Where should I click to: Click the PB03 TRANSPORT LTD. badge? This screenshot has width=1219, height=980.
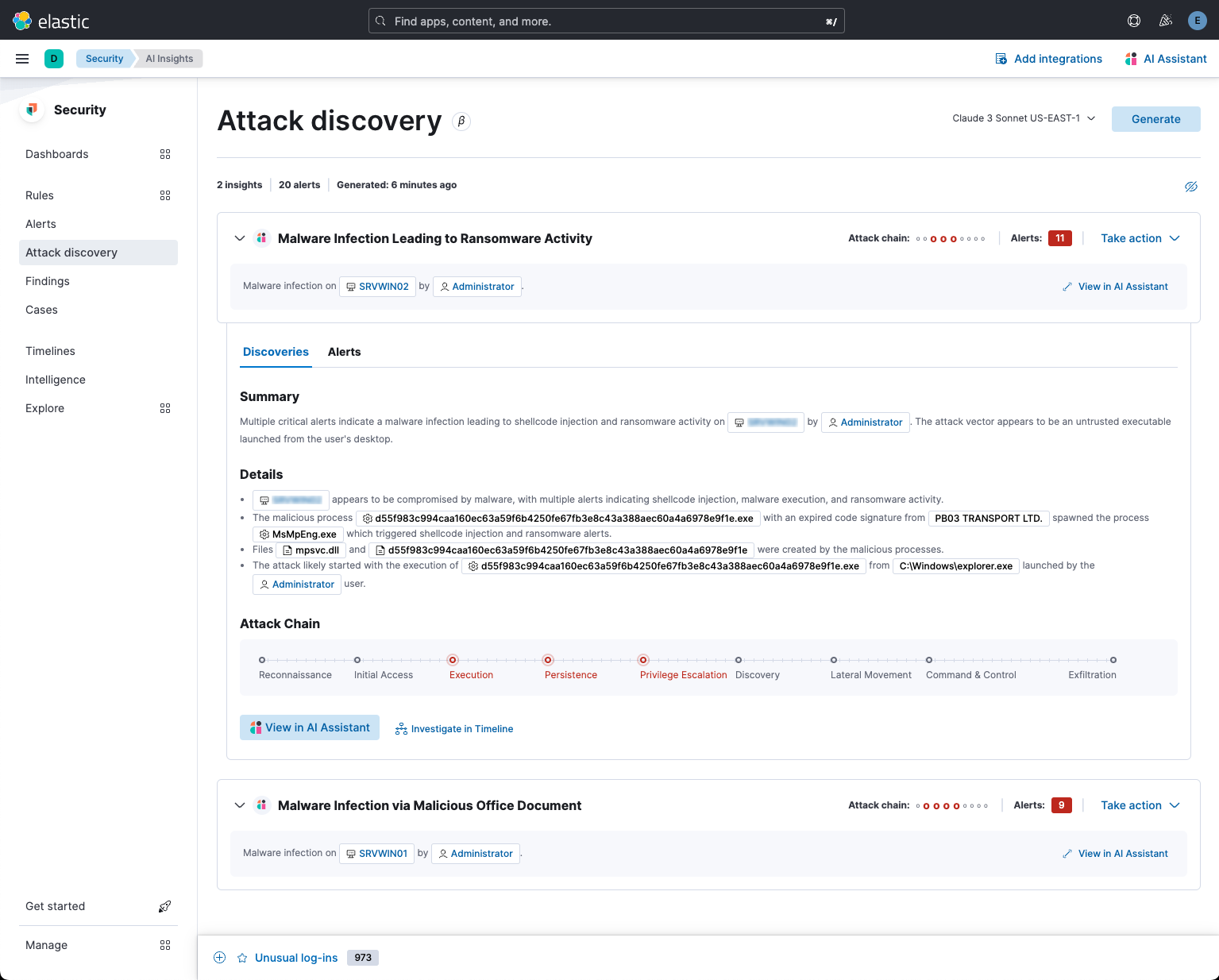pos(989,519)
